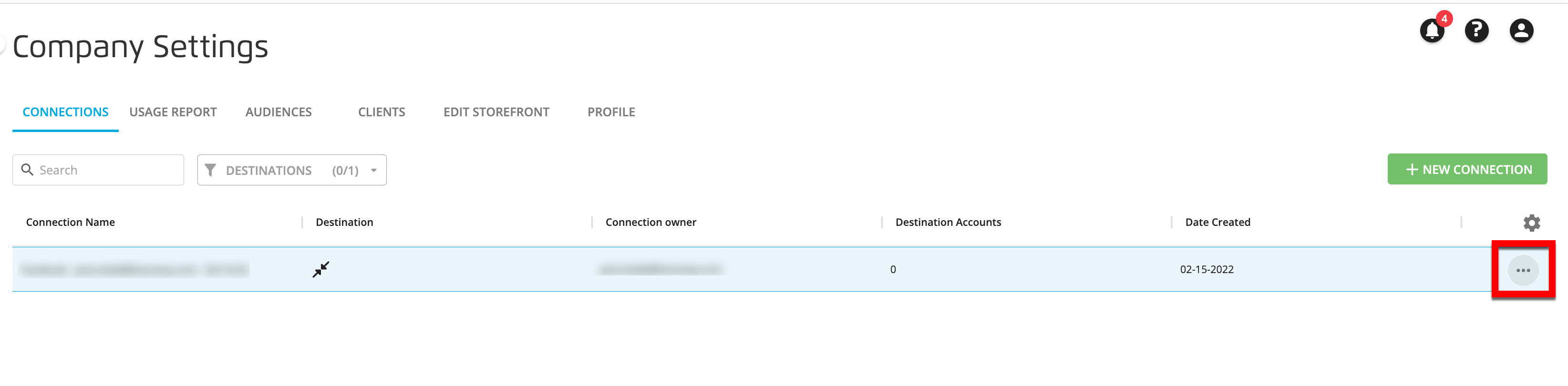Open the Edit Storefront tab
1568x386 pixels.
496,112
